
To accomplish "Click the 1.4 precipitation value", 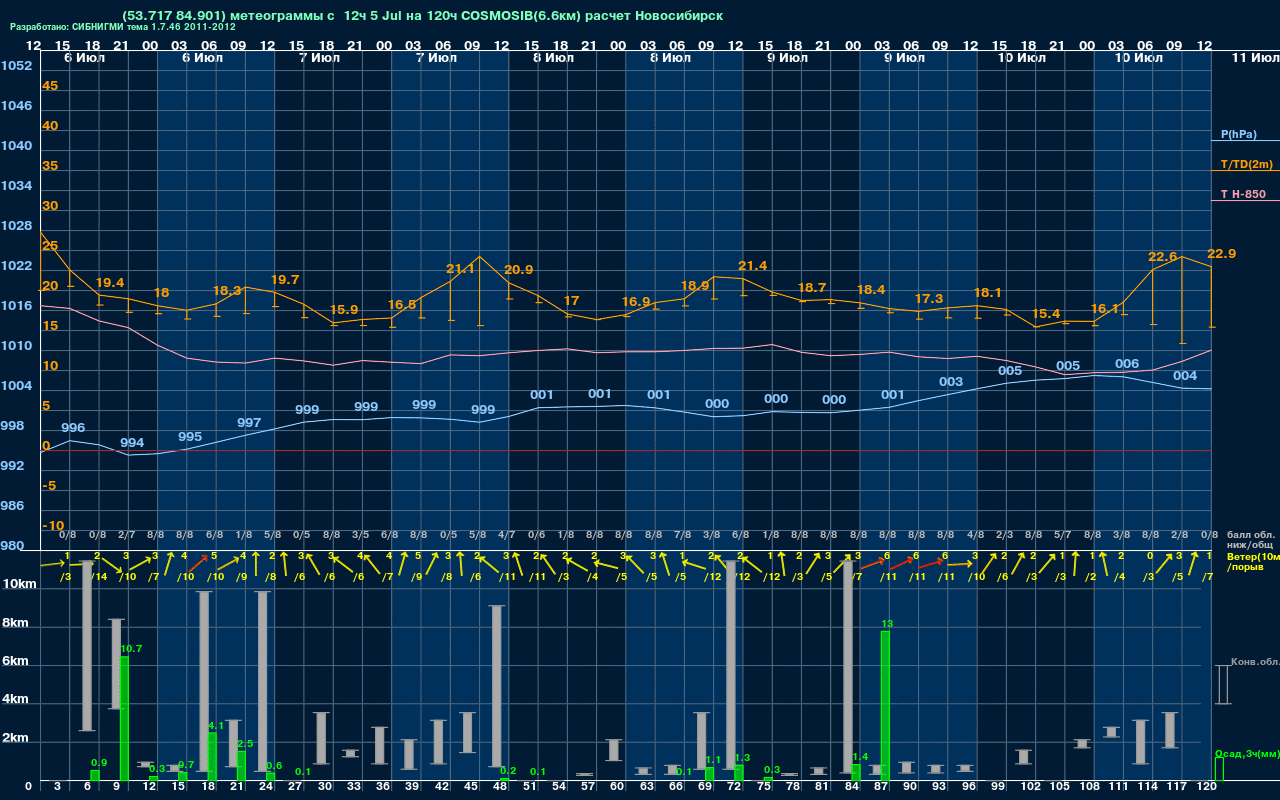I will (860, 757).
